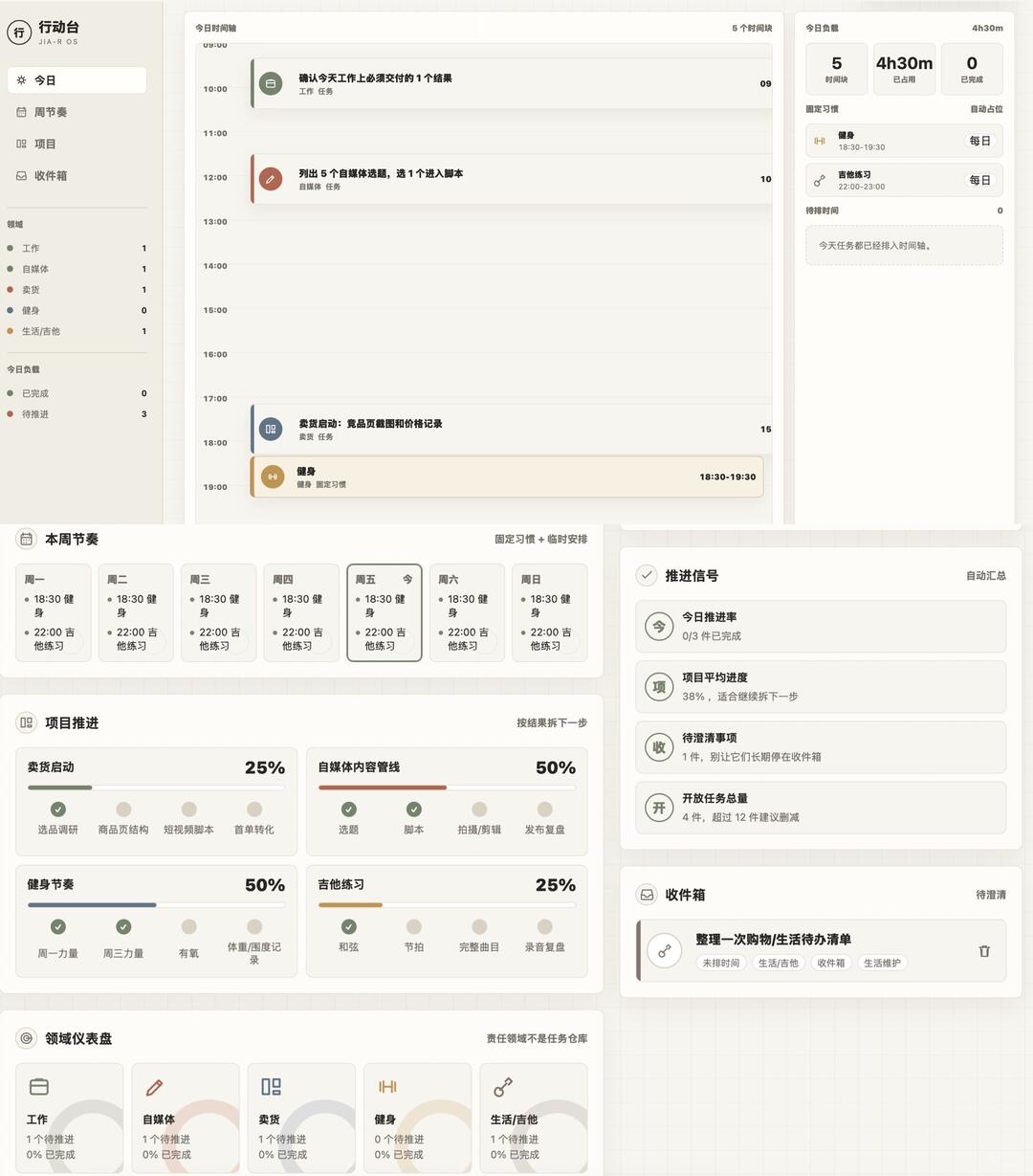Check the 节拍 milestone under 吉他练习
The width and height of the screenshot is (1033, 1176).
pos(414,926)
